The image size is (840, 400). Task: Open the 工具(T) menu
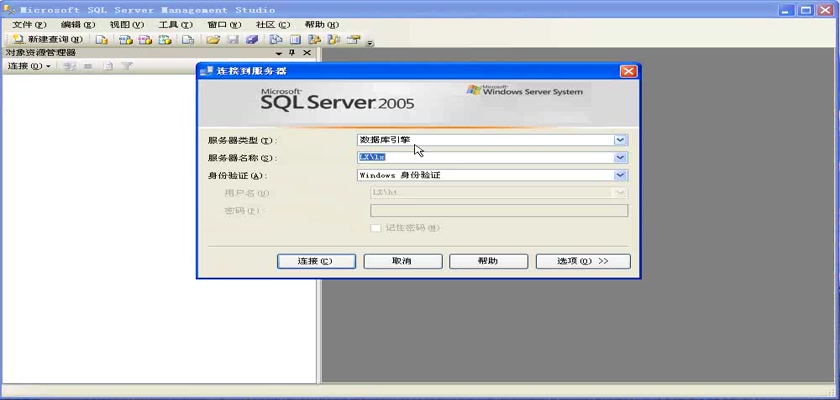[176, 25]
